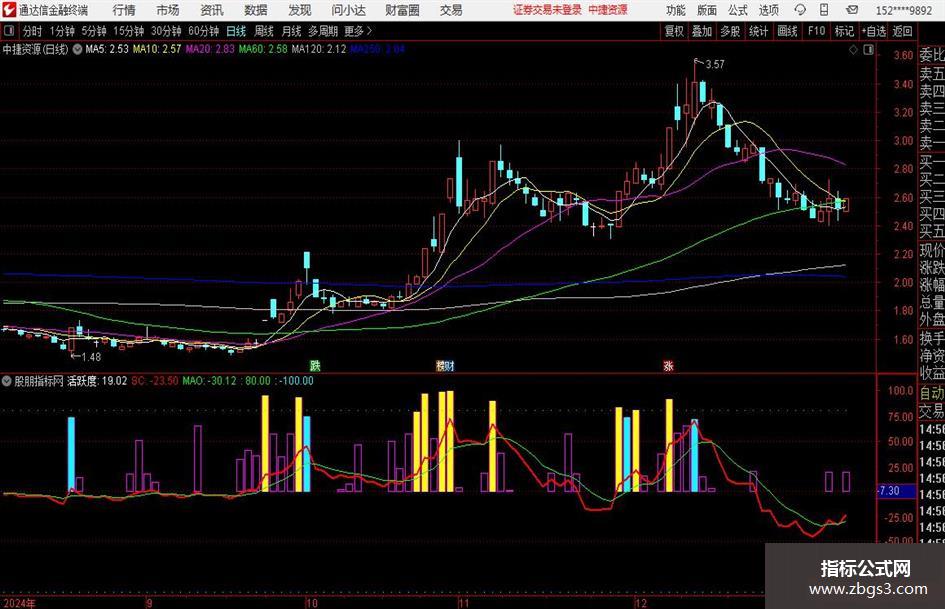Open the 公式 menu
The height and width of the screenshot is (609, 945).
[738, 10]
